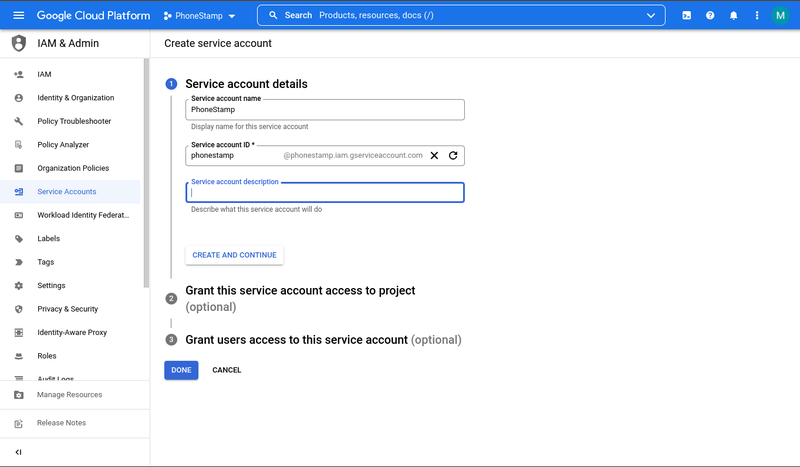Click CREATE AND CONTINUE button
Image resolution: width=800 pixels, height=467 pixels.
click(x=234, y=255)
